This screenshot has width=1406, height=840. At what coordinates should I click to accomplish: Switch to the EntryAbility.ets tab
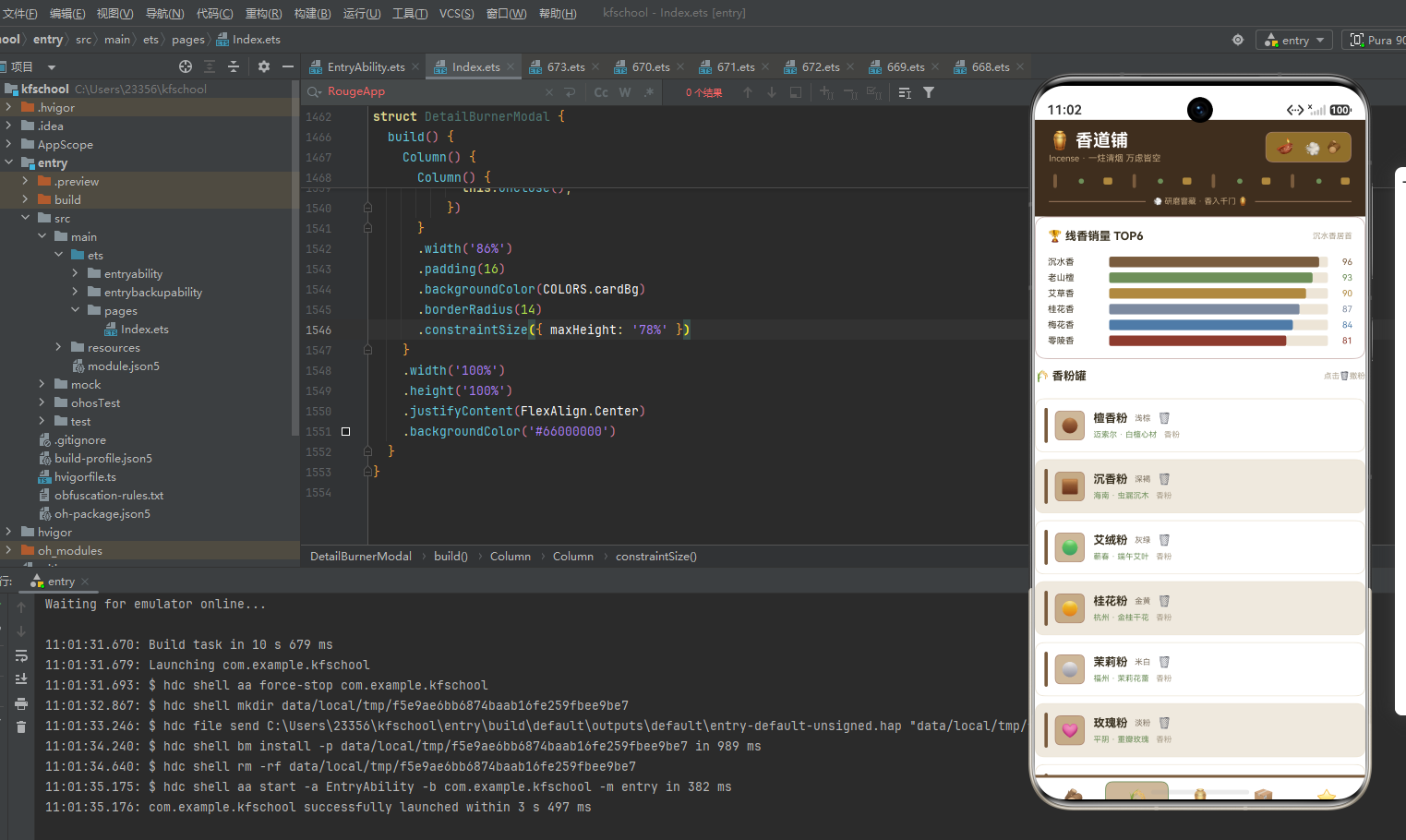pyautogui.click(x=366, y=66)
